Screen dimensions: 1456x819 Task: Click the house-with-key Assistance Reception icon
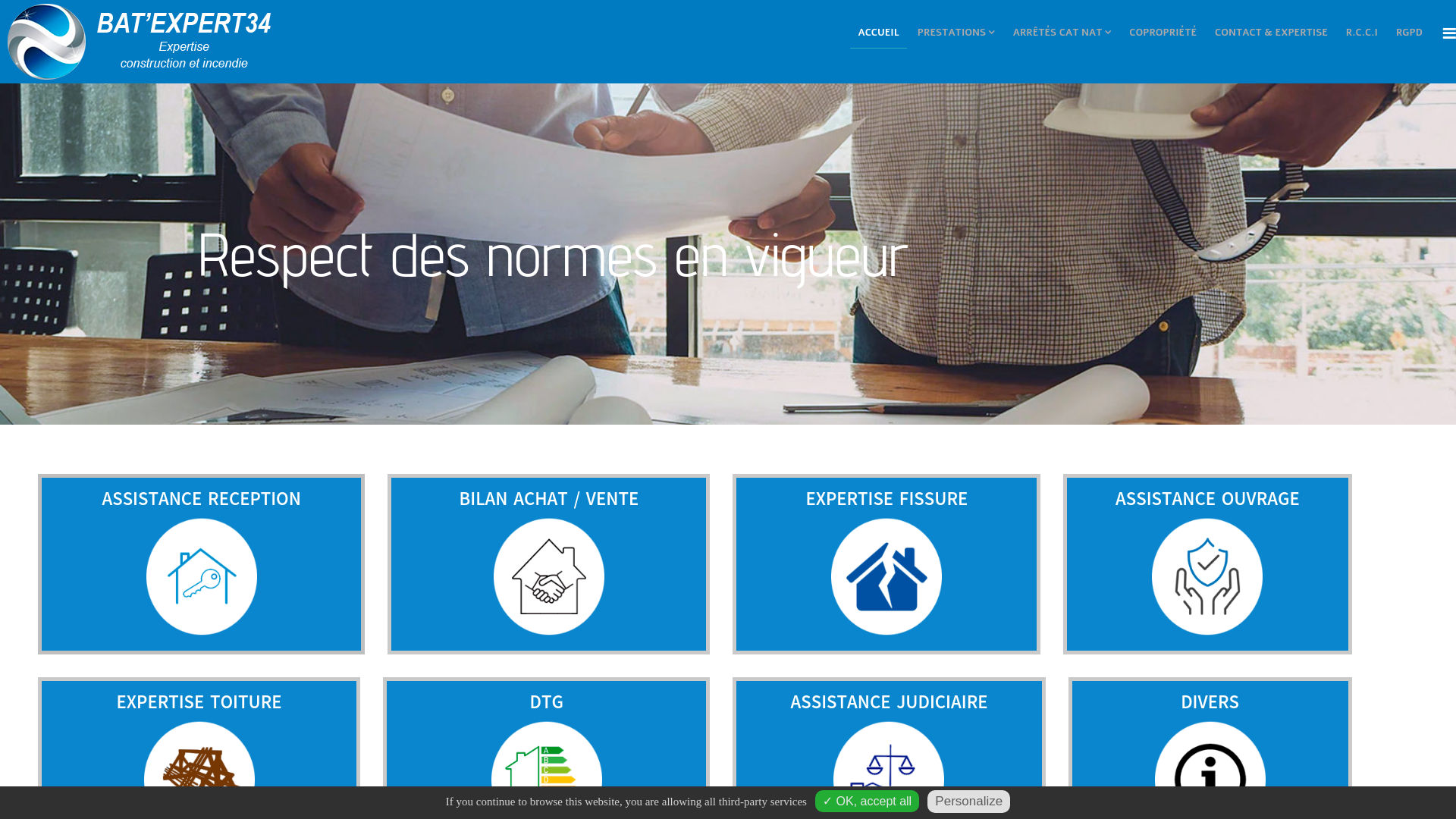click(202, 576)
